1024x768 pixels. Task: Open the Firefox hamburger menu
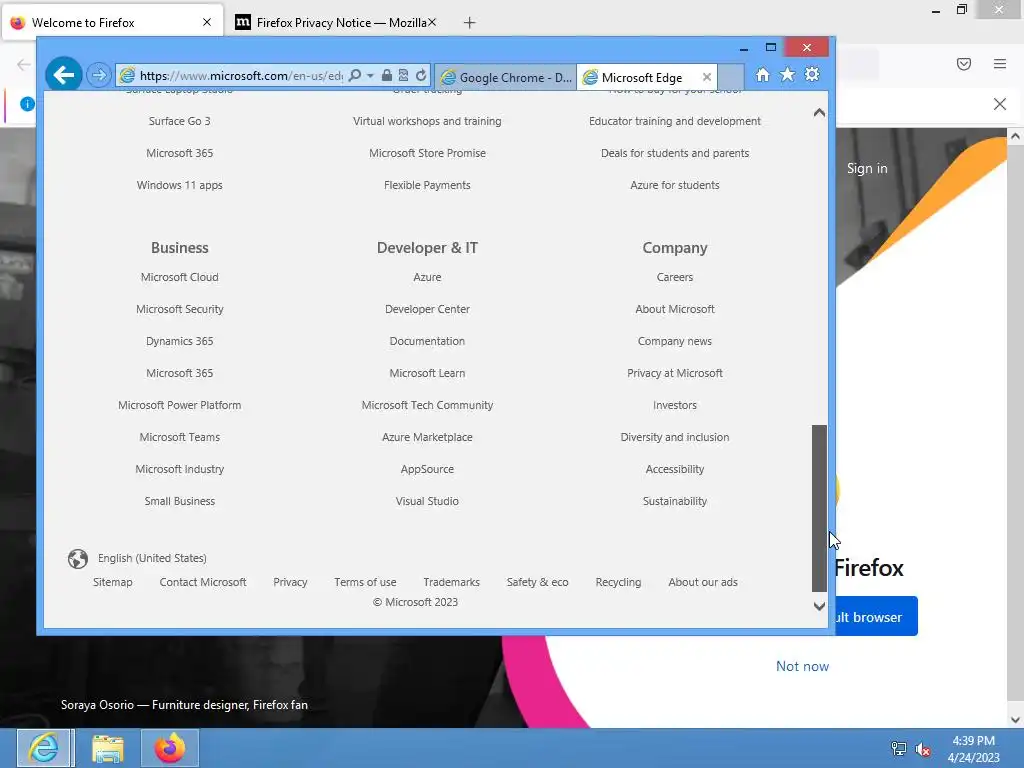pos(1000,64)
